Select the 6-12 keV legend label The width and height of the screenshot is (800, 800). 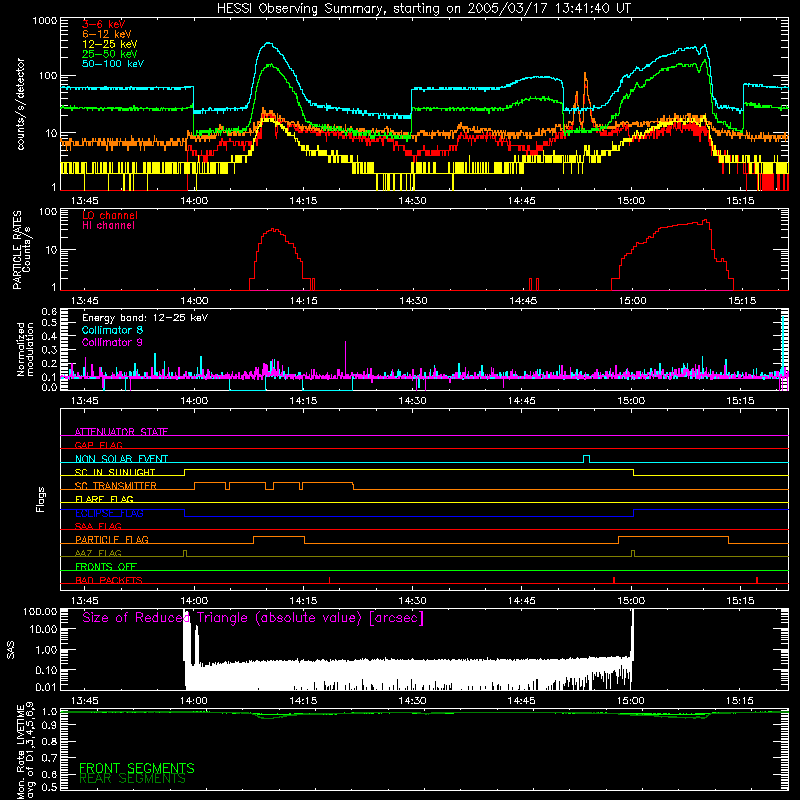tap(106, 34)
